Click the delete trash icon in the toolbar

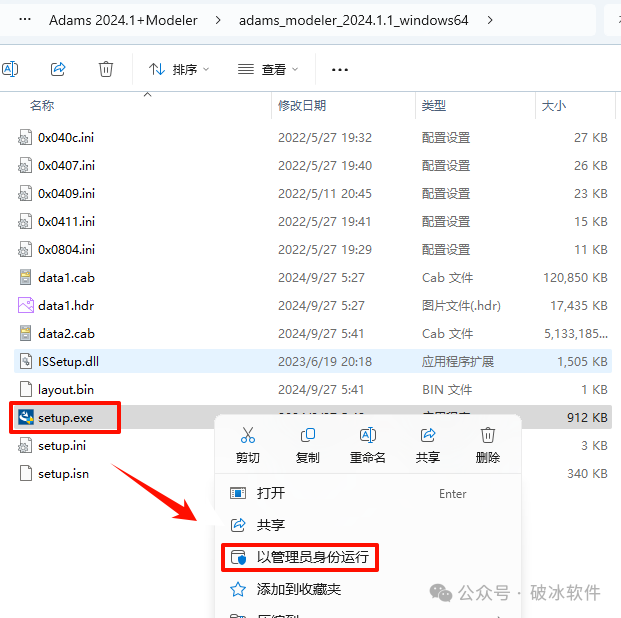pyautogui.click(x=106, y=69)
